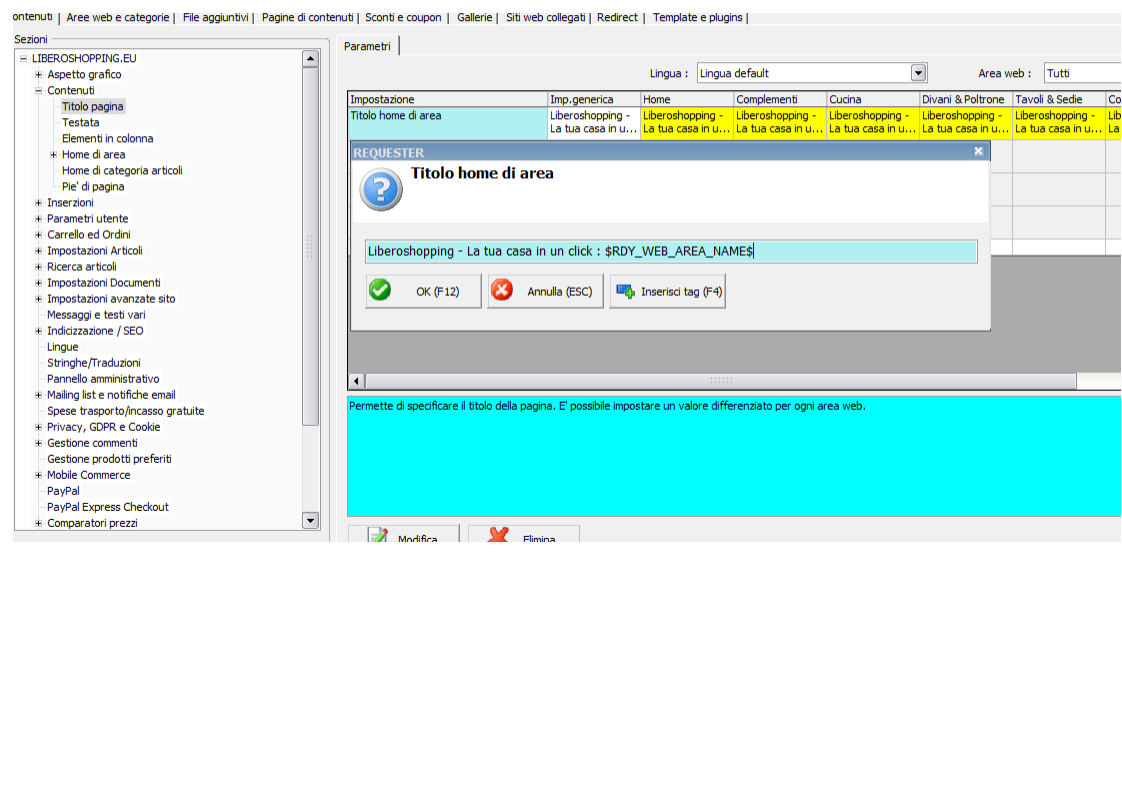Select PayPal Express Checkout item
Viewport: 1122px width, 793px height.
coord(107,507)
